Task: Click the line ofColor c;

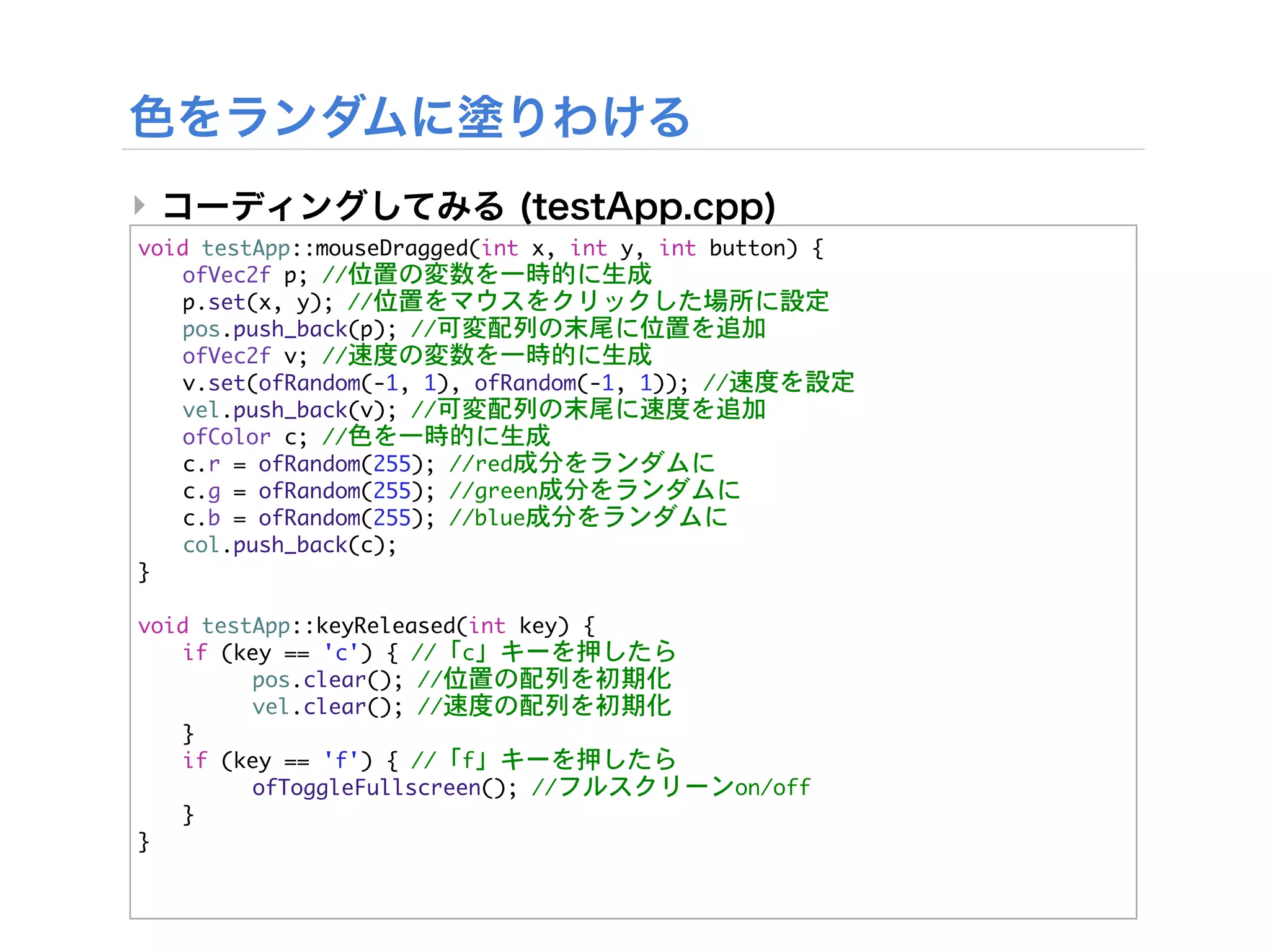Action: click(366, 436)
